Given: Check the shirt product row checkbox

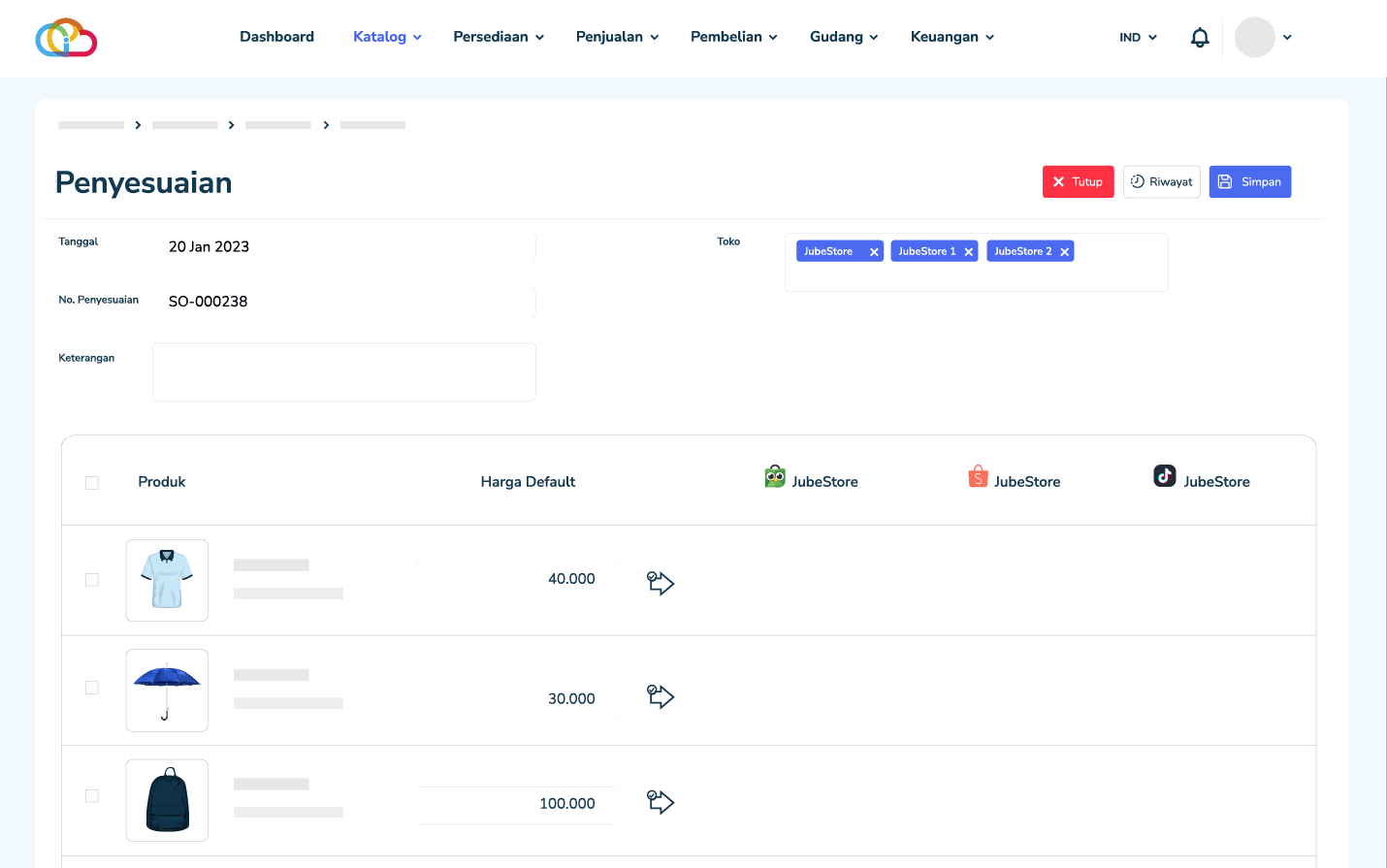Looking at the screenshot, I should (x=92, y=580).
